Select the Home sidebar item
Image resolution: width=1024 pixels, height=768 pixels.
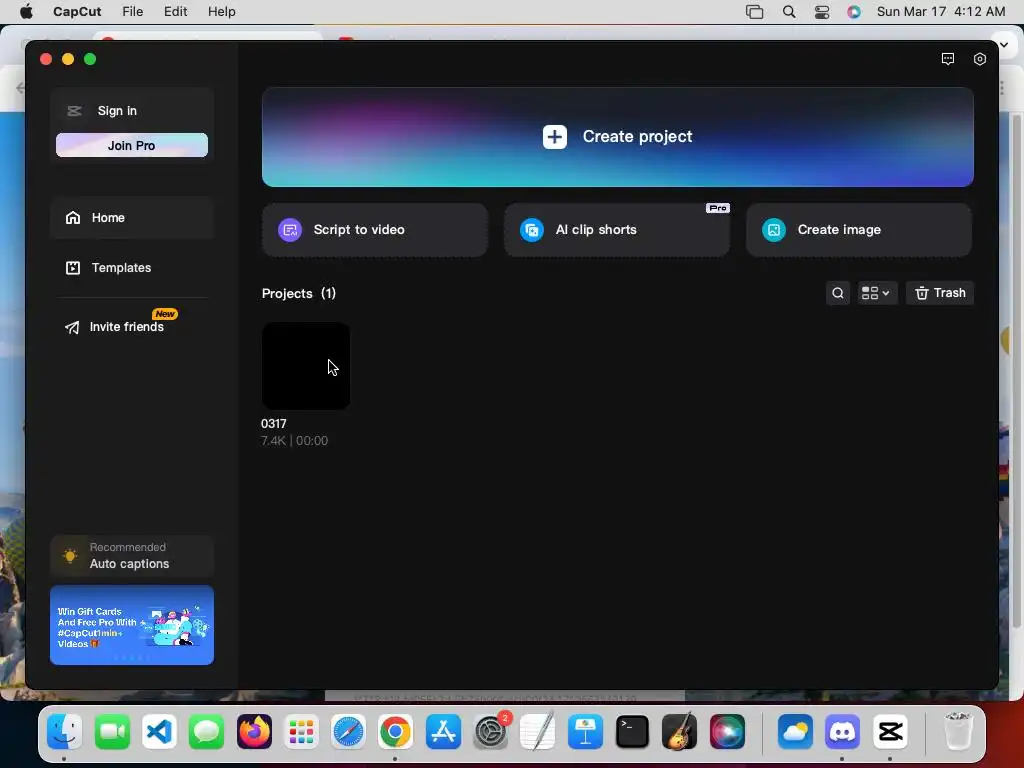(132, 217)
